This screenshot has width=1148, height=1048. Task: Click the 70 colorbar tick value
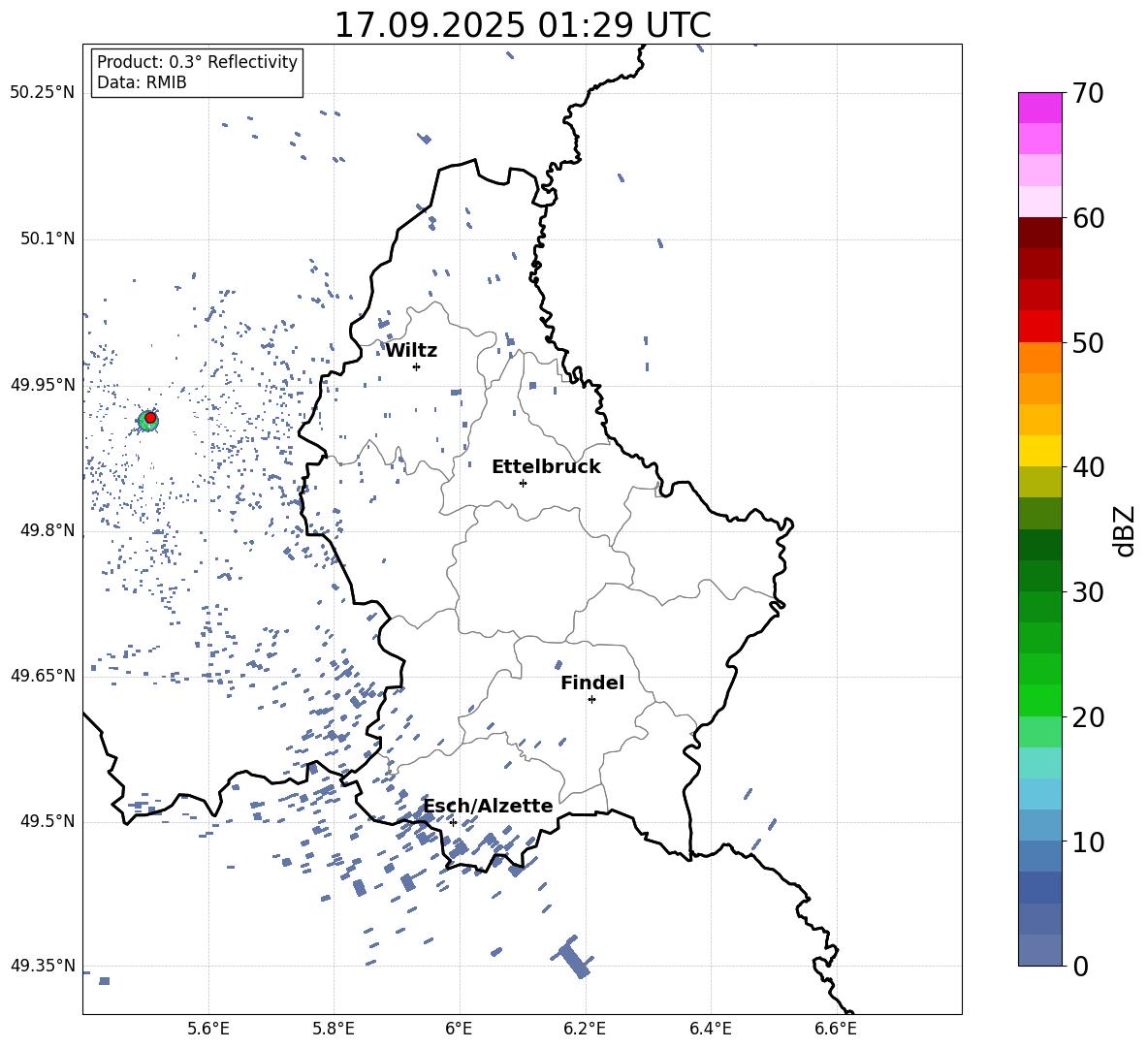[1088, 93]
